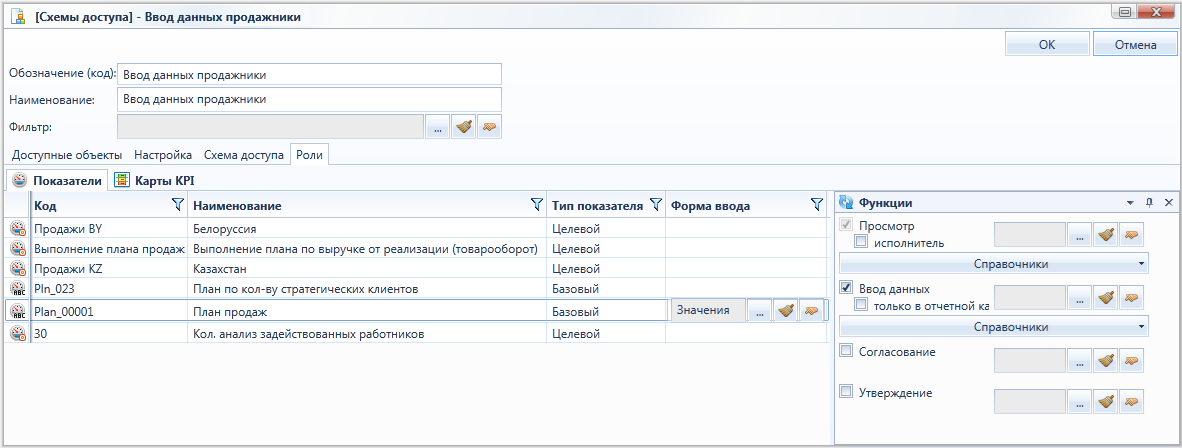
Task: Click filter funnel icon in Код column header
Action: pyautogui.click(x=178, y=204)
